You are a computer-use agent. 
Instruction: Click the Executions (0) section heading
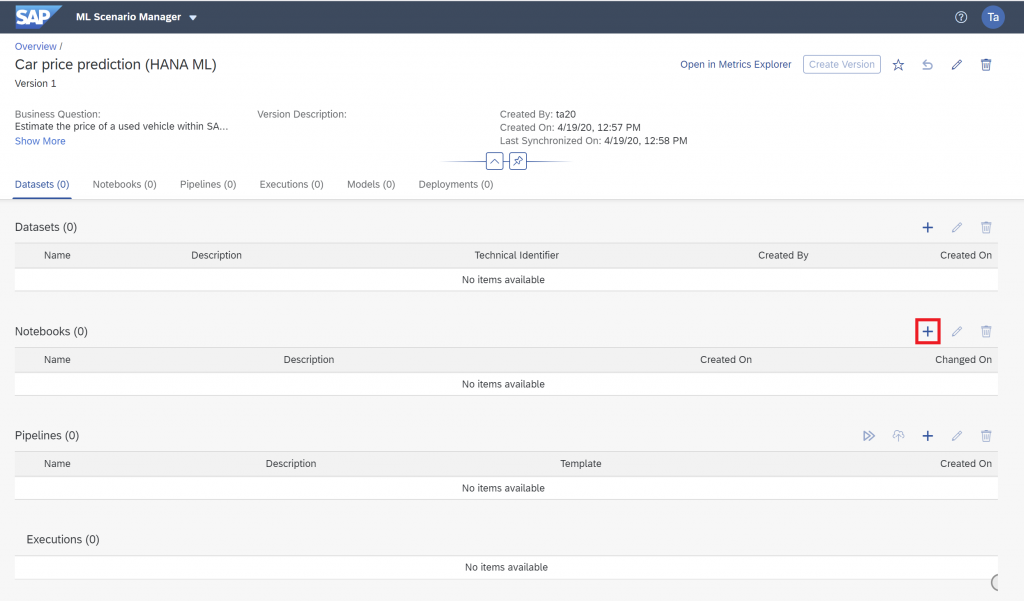(63, 540)
